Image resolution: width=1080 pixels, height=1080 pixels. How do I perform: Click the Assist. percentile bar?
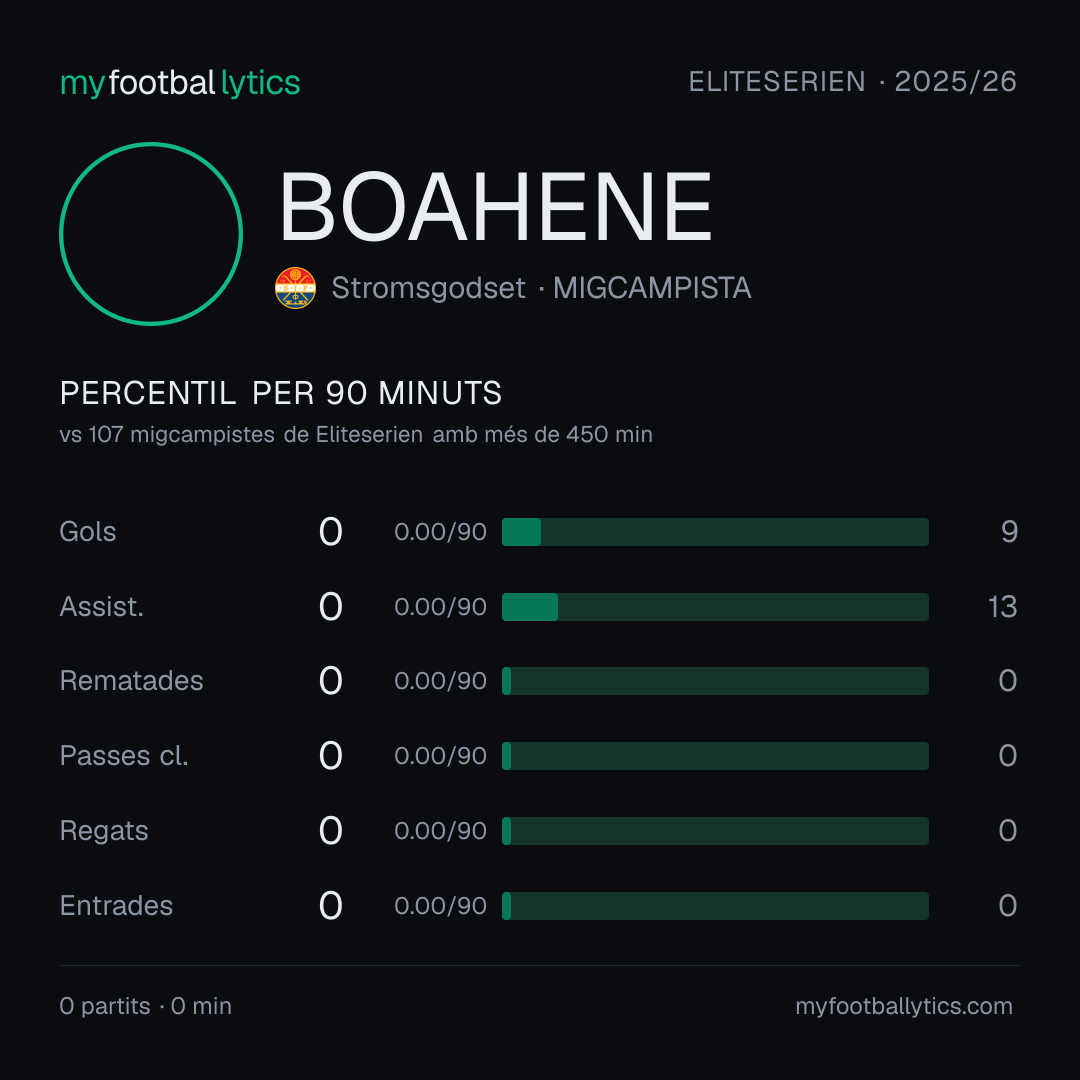[x=715, y=607]
